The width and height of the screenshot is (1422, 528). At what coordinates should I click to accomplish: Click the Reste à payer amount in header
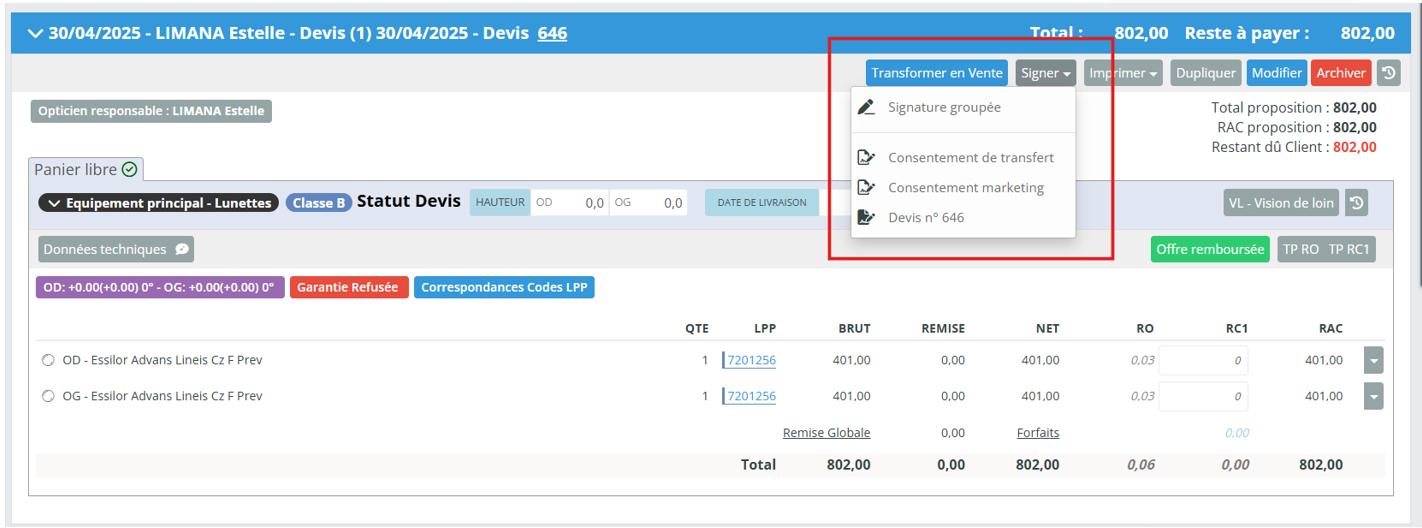pyautogui.click(x=1367, y=33)
